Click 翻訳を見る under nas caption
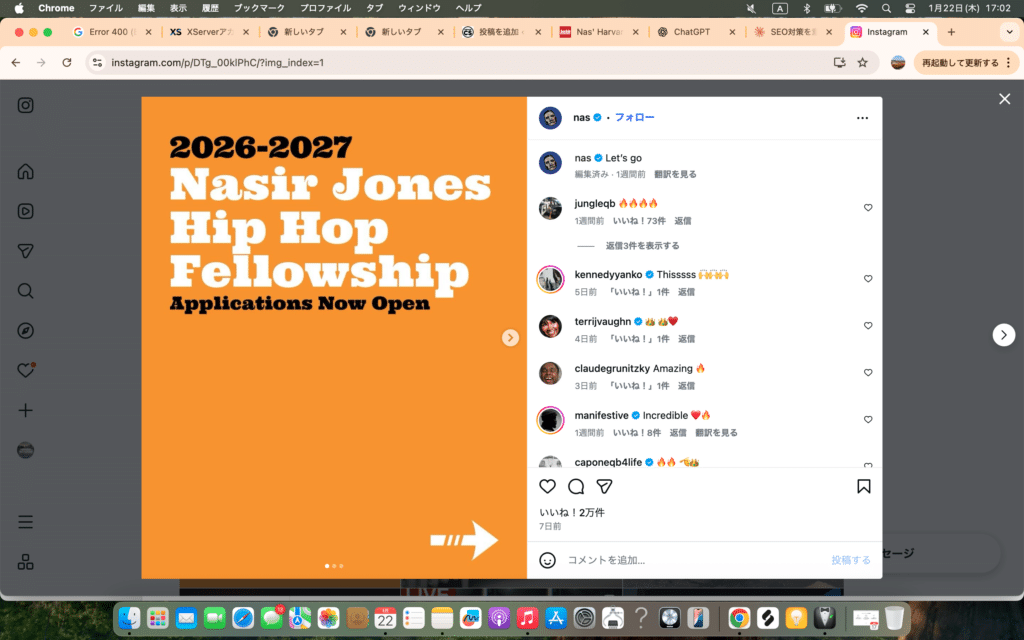Image resolution: width=1024 pixels, height=640 pixels. pos(675,174)
